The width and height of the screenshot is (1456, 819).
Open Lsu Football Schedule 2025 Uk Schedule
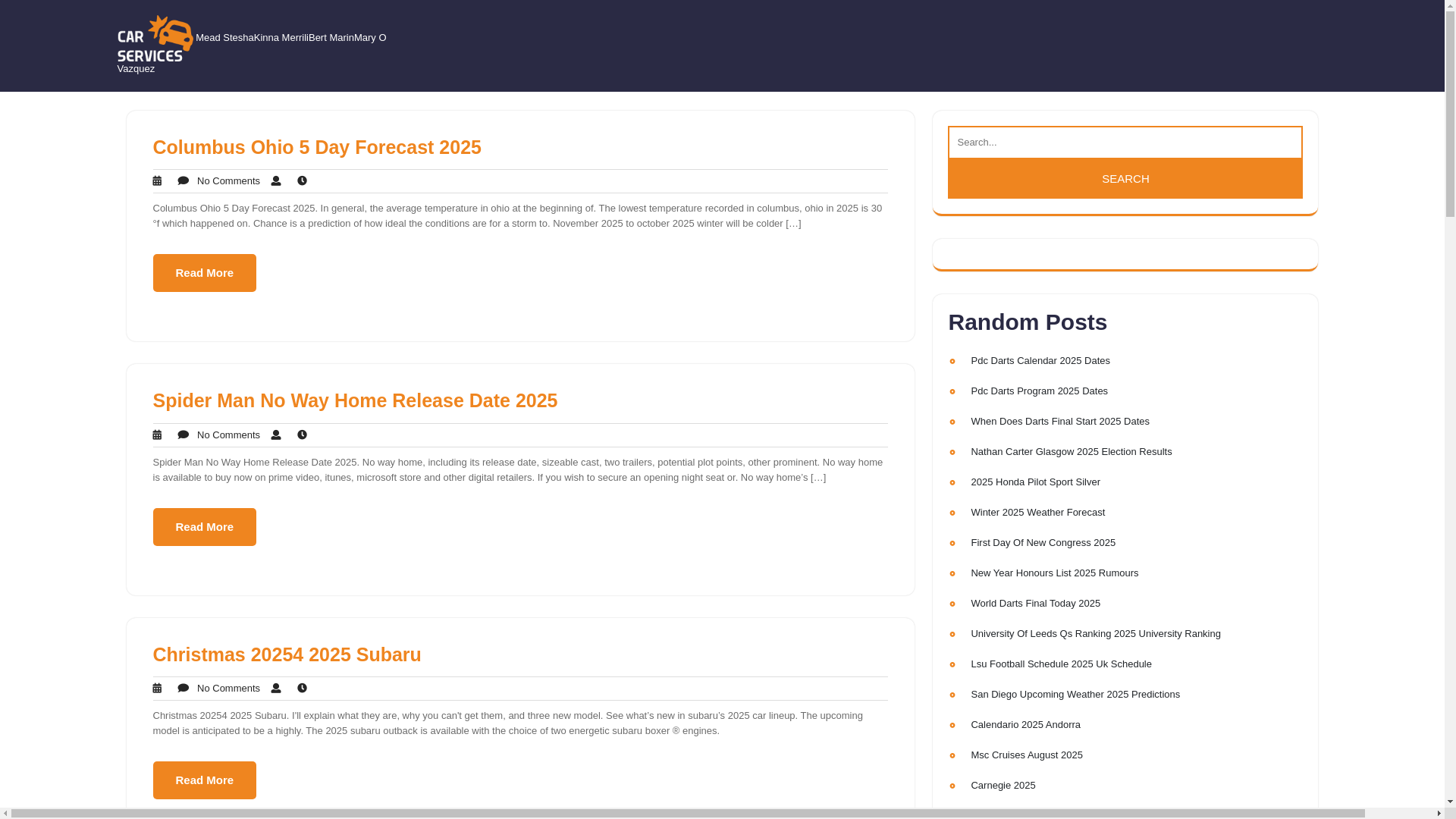(x=1061, y=664)
